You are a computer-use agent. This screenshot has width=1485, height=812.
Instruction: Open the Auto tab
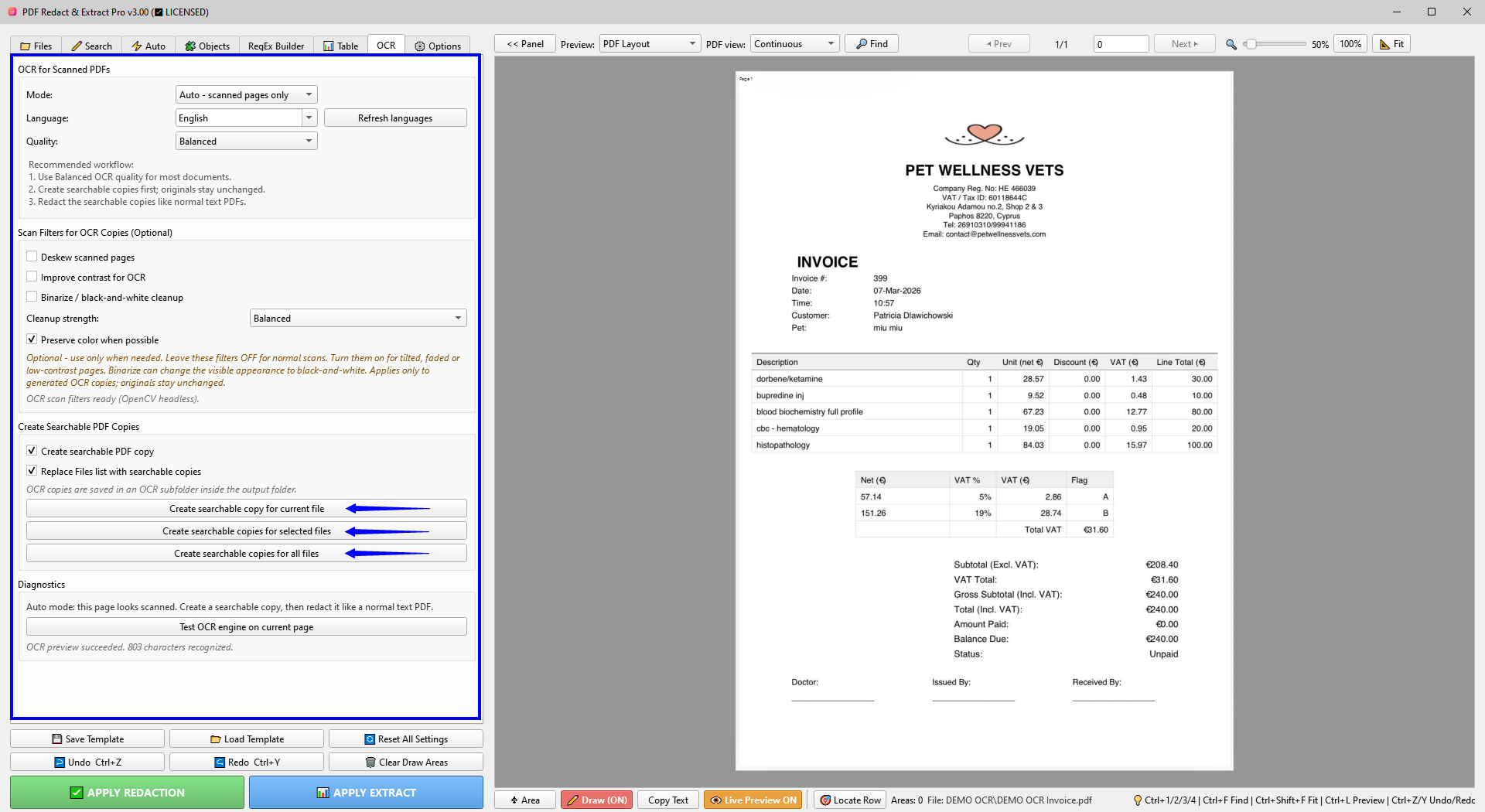tap(148, 46)
